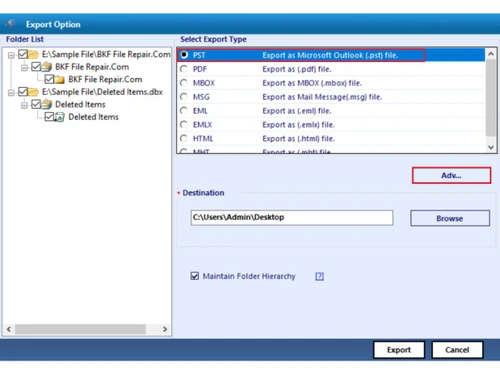Click 'Export as Mail Message(.msg) file.' text
This screenshot has width=500, height=375.
click(x=322, y=97)
